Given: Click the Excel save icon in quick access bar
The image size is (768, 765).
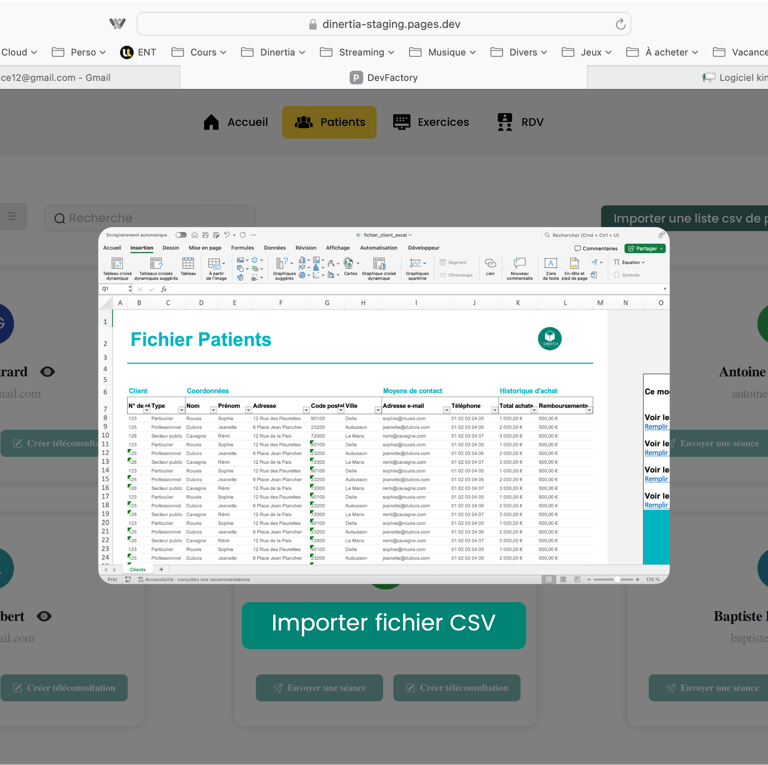Looking at the screenshot, I should [205, 235].
